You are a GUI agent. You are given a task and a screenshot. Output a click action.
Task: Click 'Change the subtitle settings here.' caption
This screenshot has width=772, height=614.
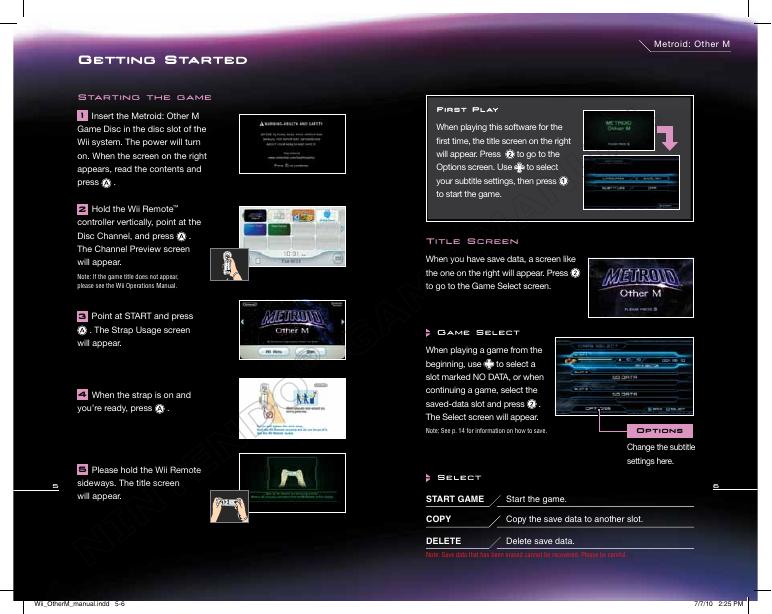pos(661,454)
